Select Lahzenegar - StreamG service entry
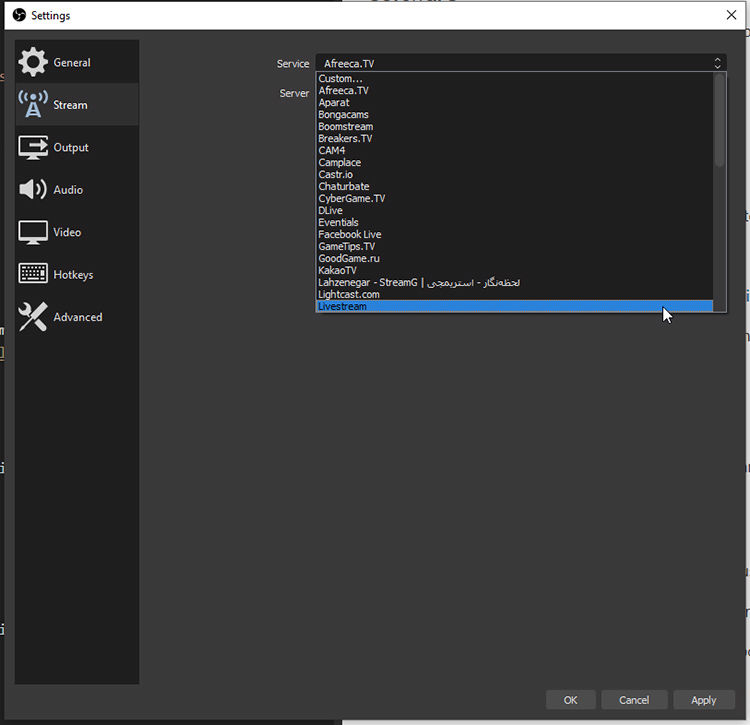Image resolution: width=750 pixels, height=725 pixels. point(515,282)
